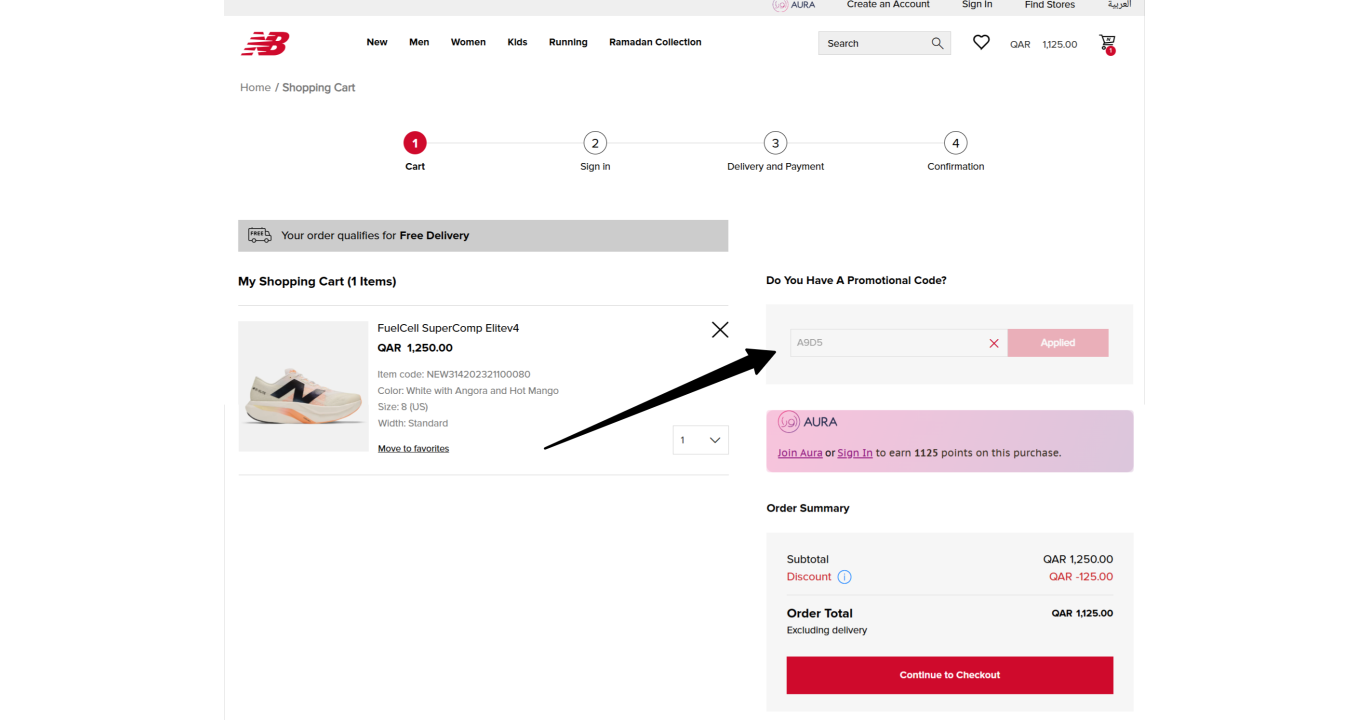
Task: Click the Home breadcrumb
Action: [x=255, y=88]
